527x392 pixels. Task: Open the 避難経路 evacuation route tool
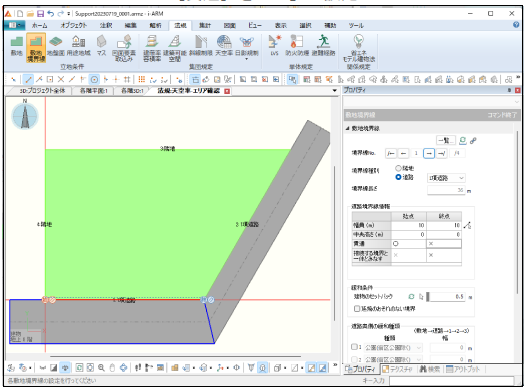[x=323, y=45]
